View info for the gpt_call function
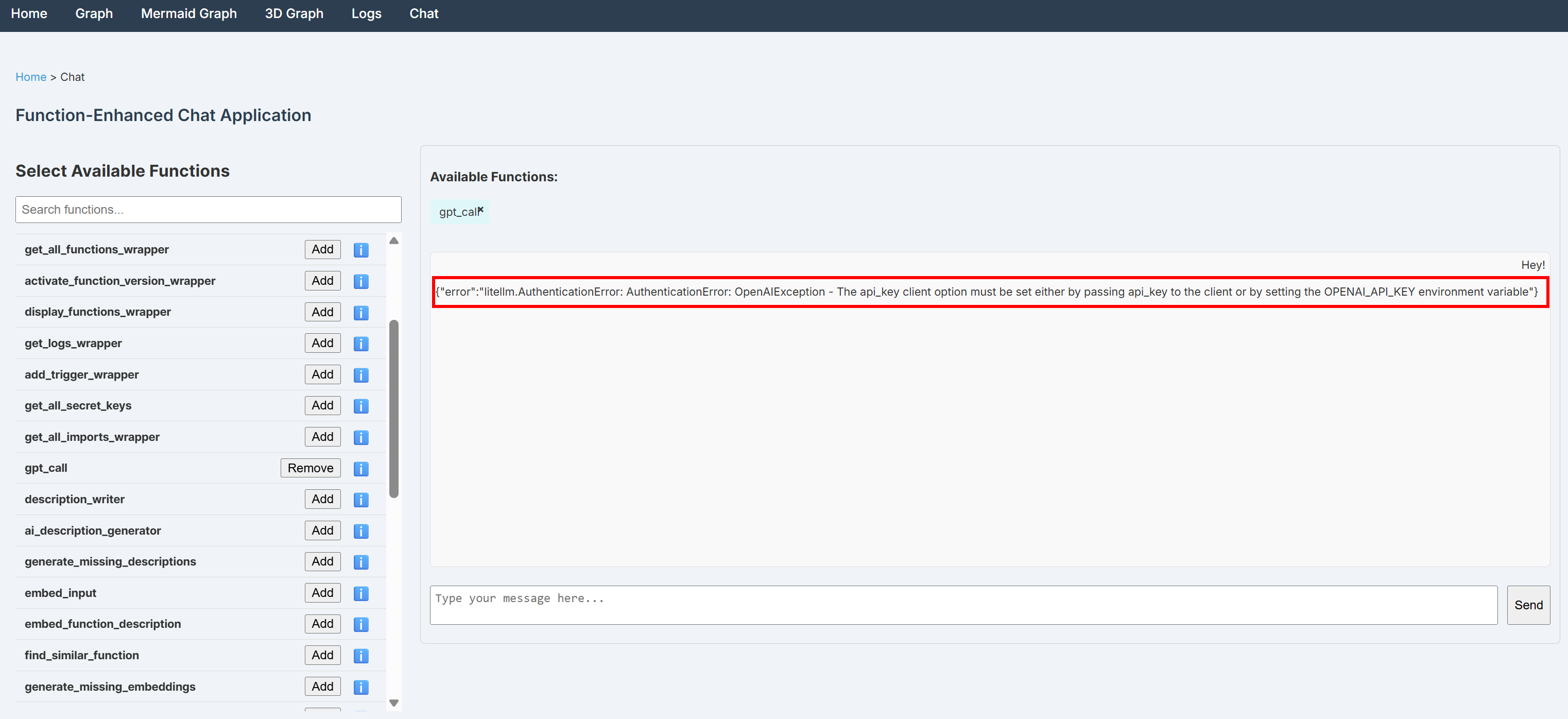The image size is (1568, 719). [x=360, y=469]
